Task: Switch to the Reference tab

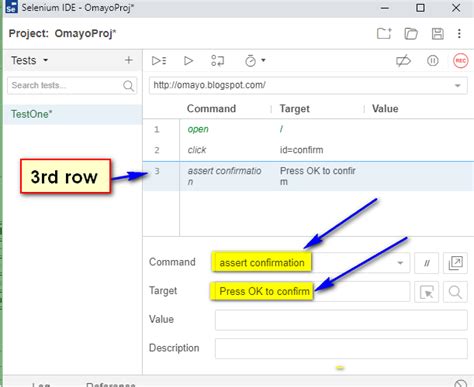Action: 111,384
